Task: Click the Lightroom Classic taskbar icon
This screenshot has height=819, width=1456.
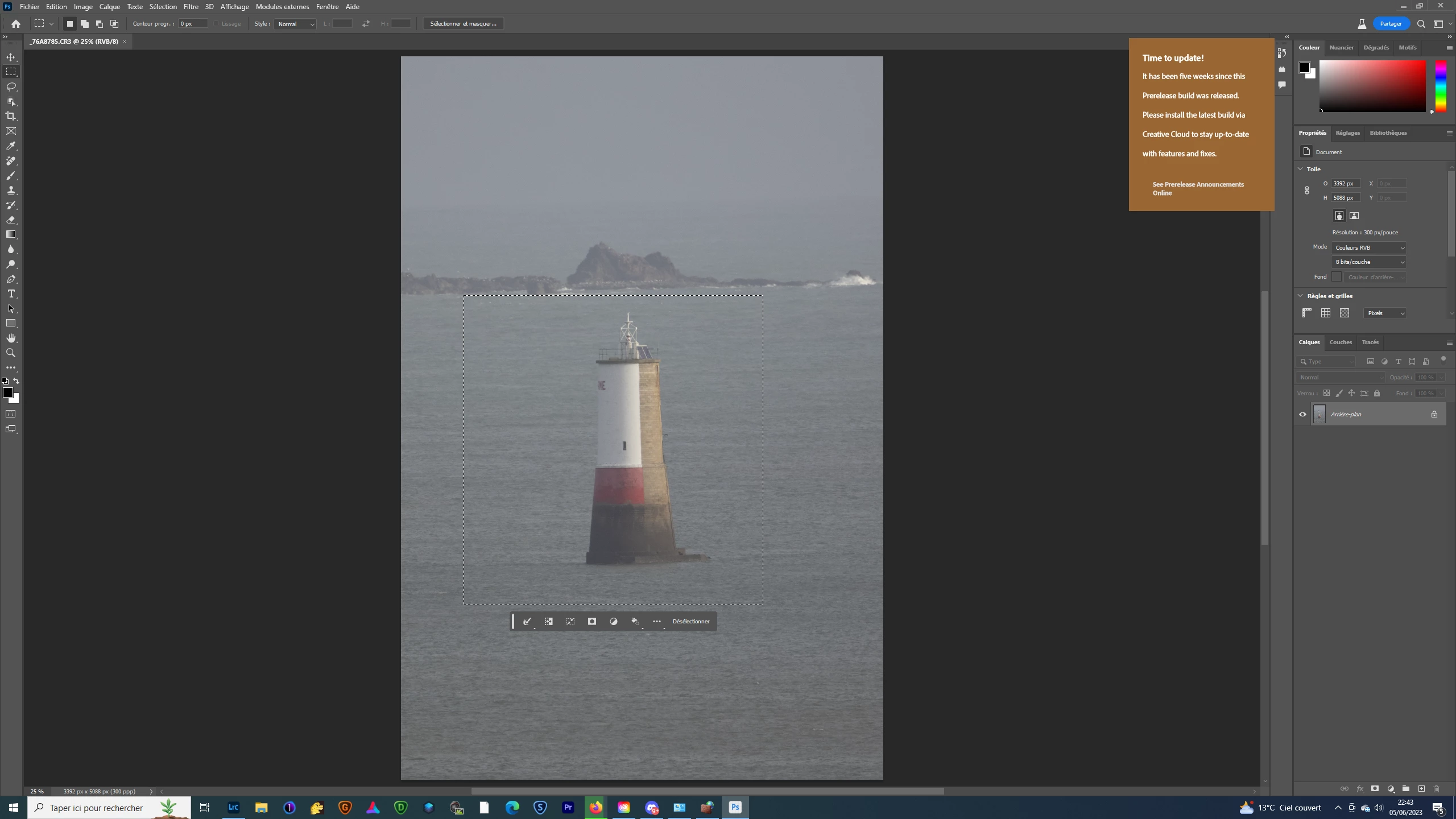Action: (x=233, y=807)
